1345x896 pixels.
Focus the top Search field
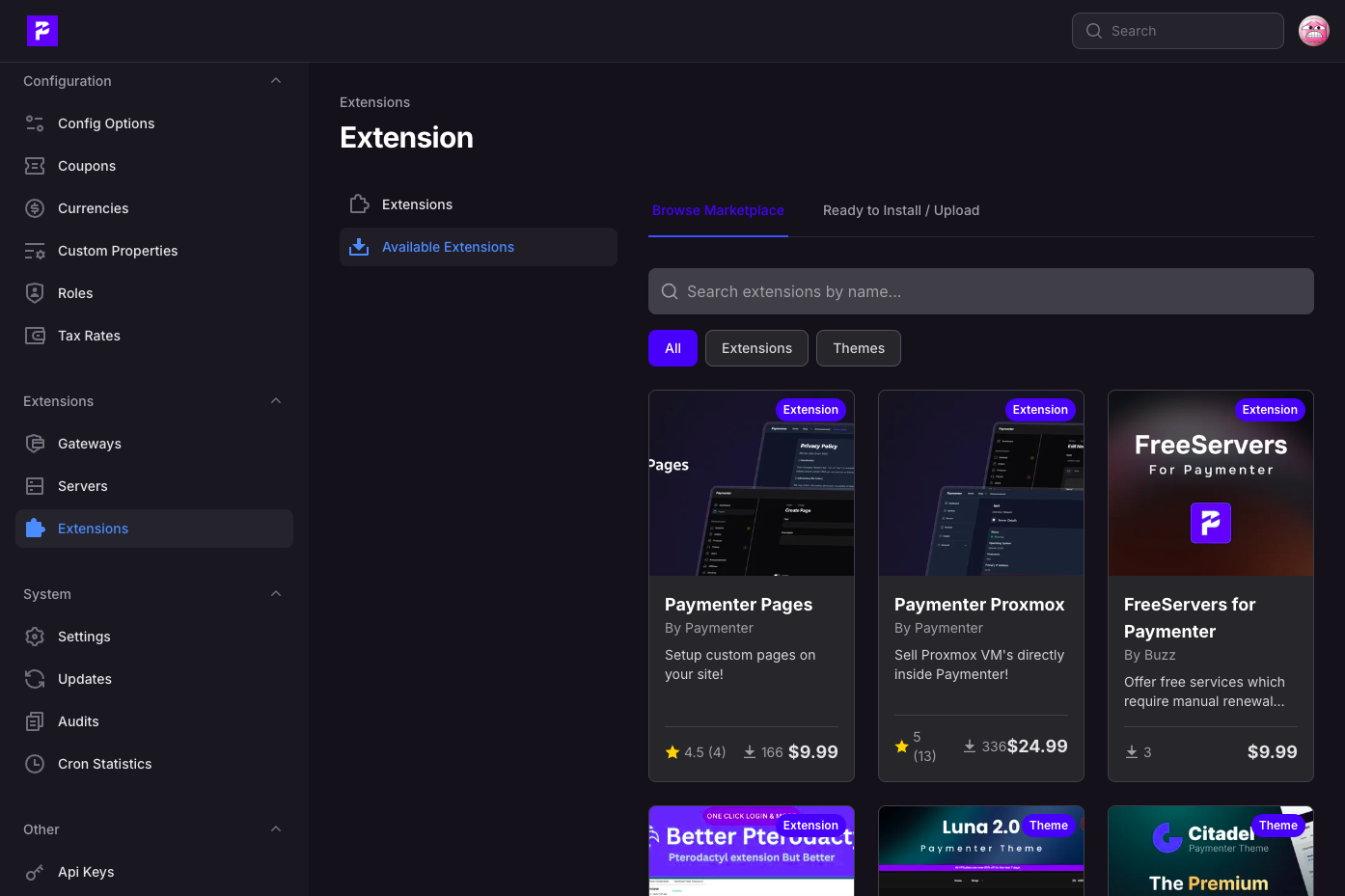coord(1177,31)
